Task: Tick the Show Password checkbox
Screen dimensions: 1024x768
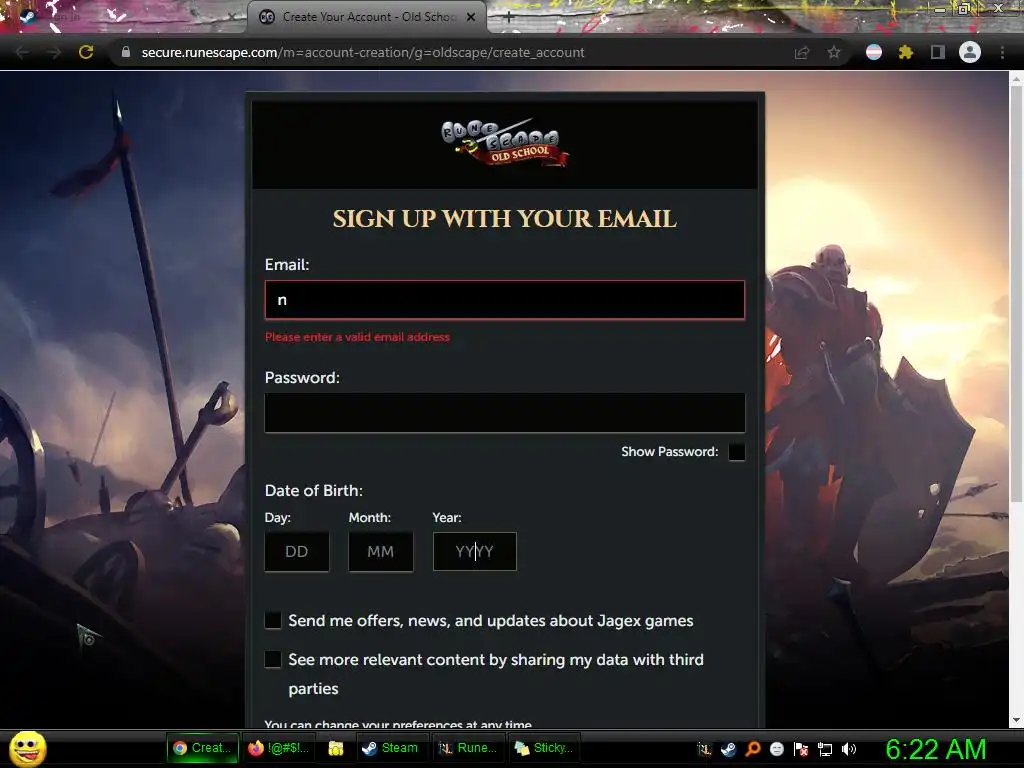Action: 737,452
